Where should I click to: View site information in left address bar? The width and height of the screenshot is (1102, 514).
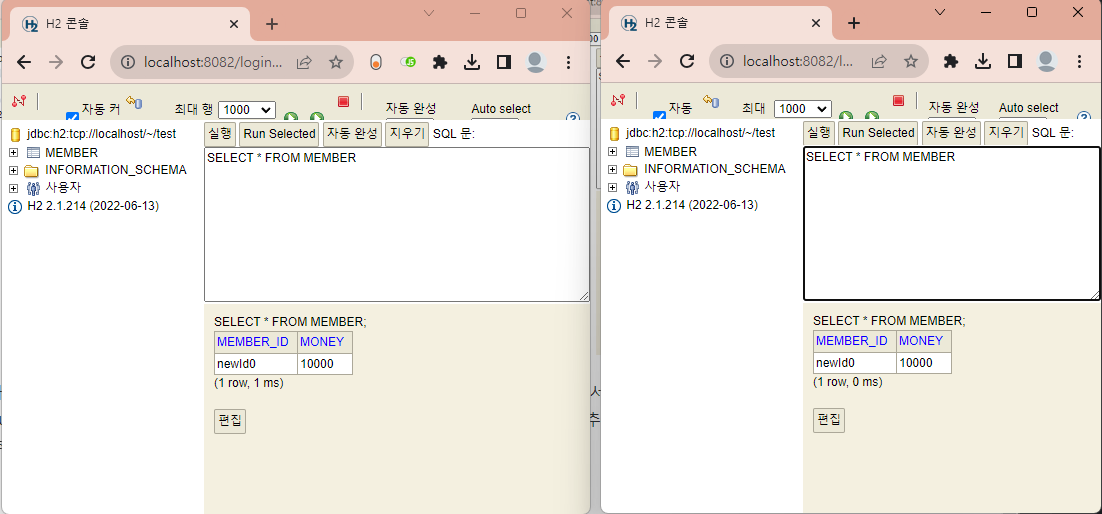point(128,63)
